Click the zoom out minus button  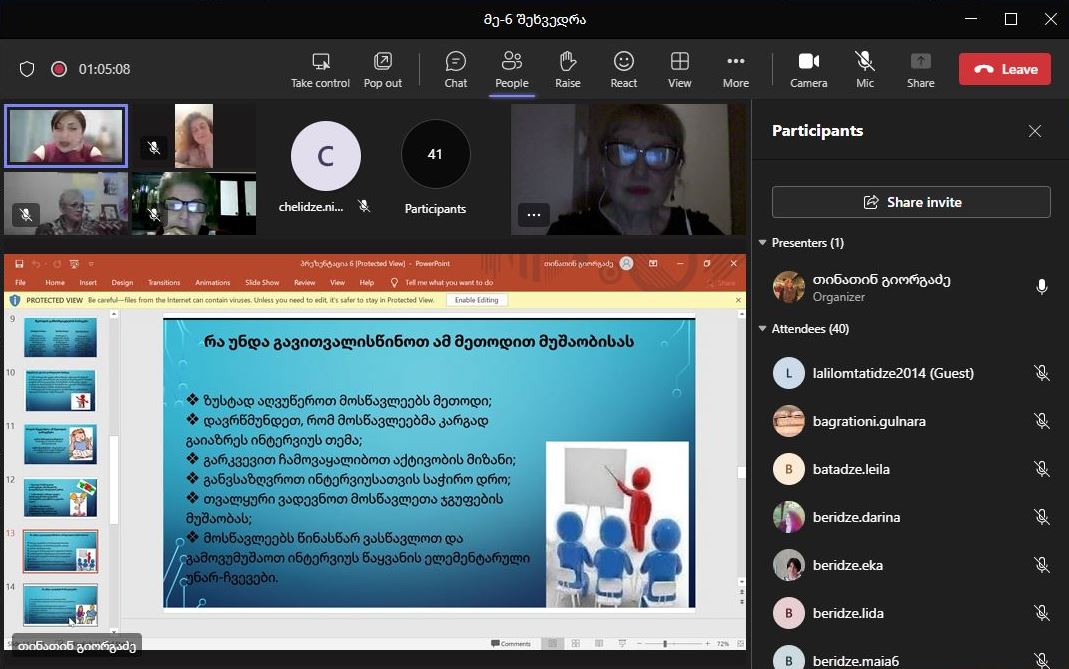[x=639, y=643]
